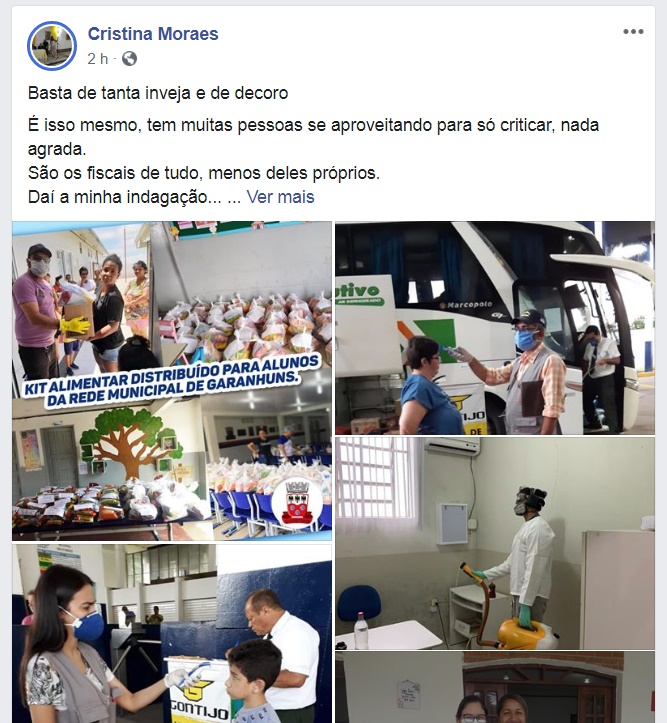Open the food kit distribution collage photo
667x723 pixels.
[x=171, y=381]
